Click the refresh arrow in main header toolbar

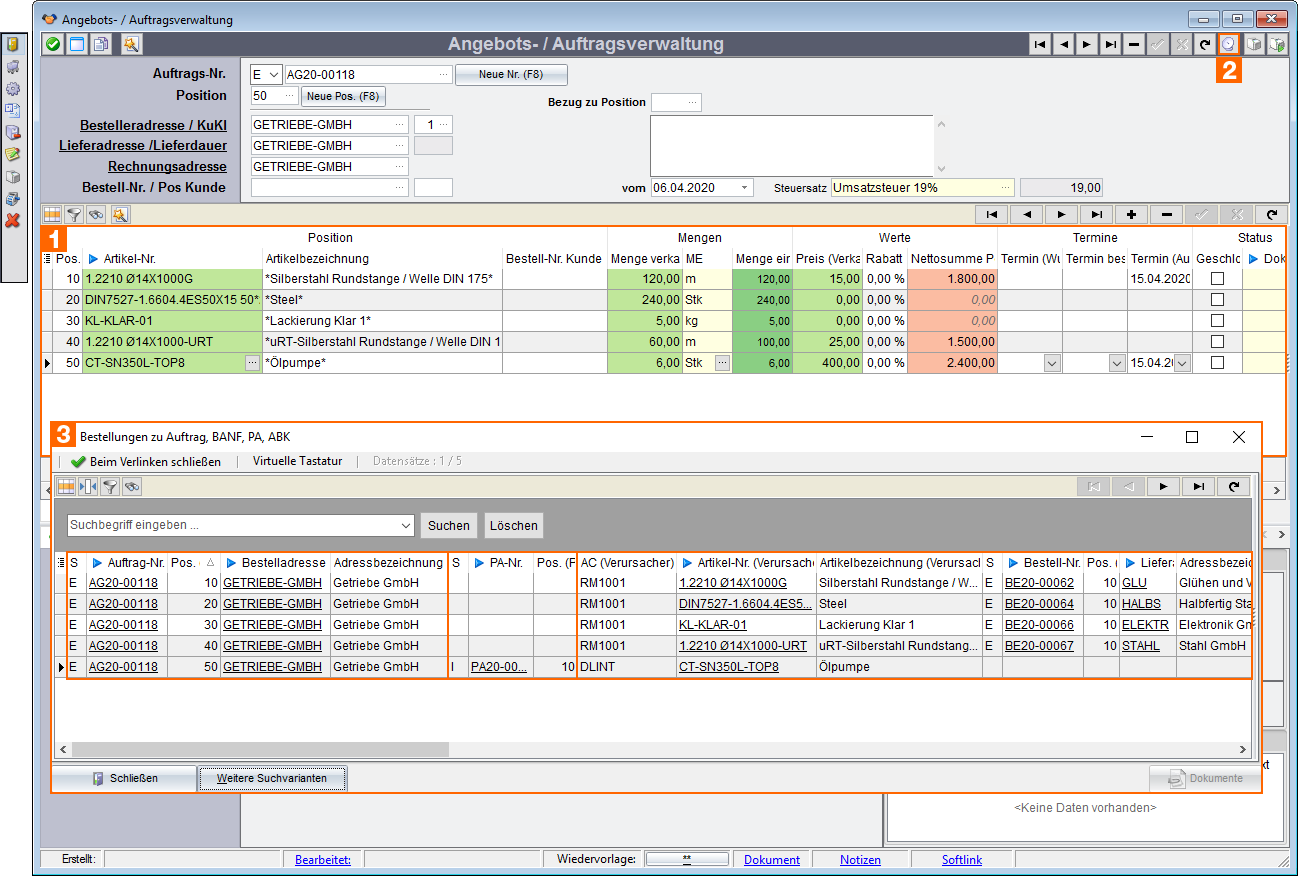click(1204, 44)
